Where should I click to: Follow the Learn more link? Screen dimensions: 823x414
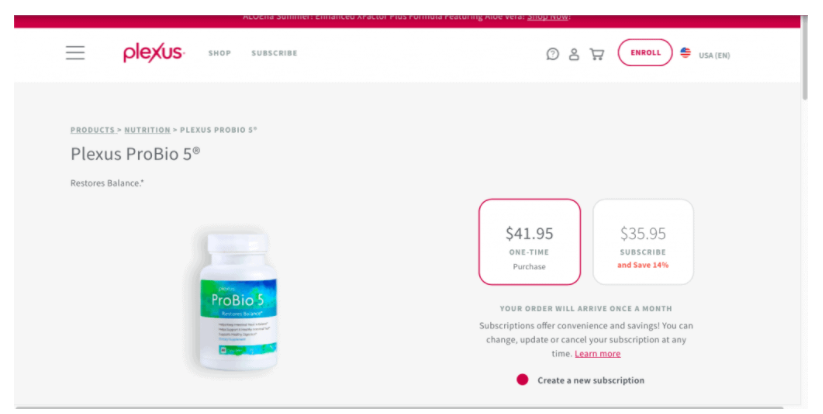pyautogui.click(x=597, y=354)
